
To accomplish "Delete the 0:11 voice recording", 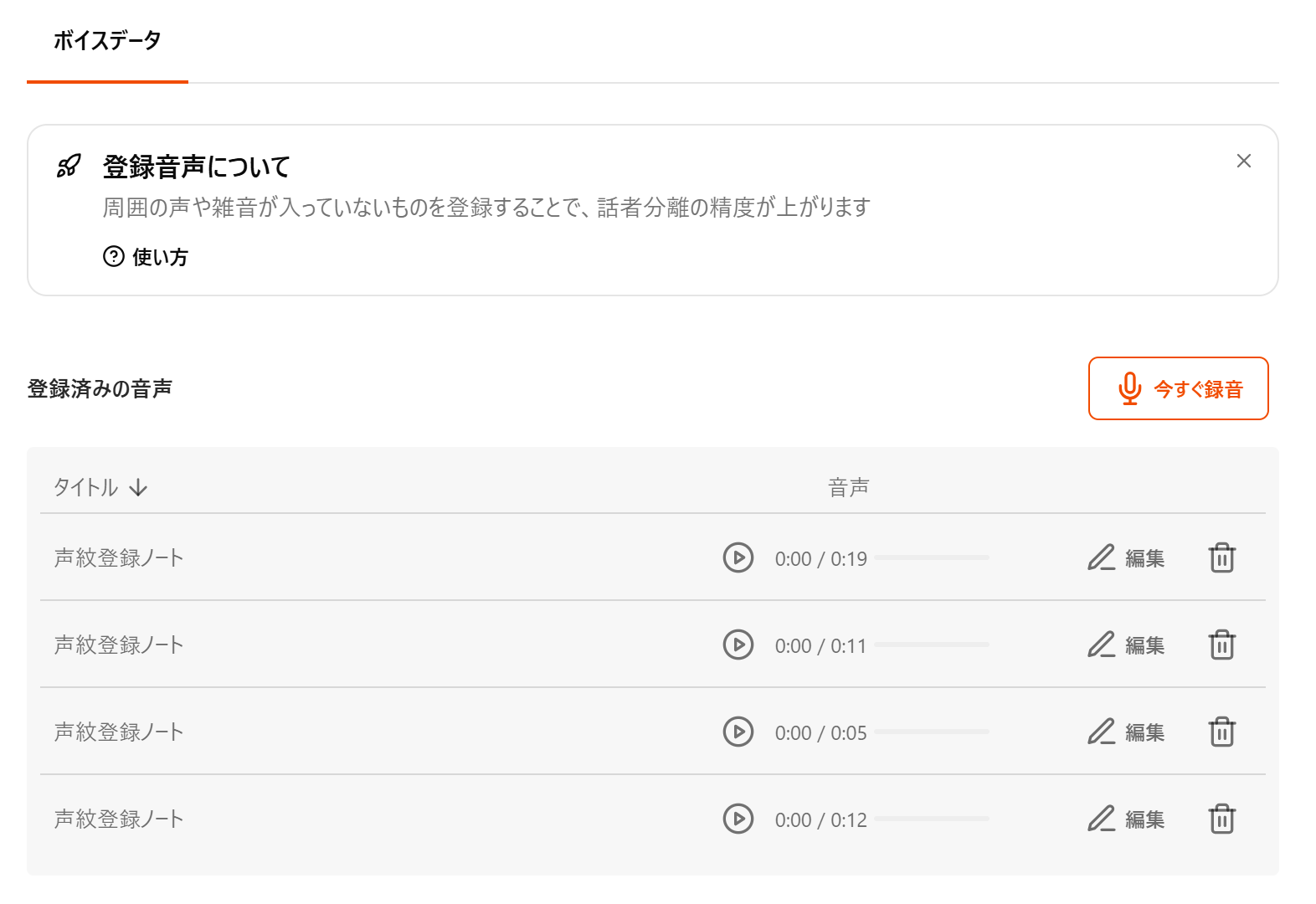I will point(1221,645).
